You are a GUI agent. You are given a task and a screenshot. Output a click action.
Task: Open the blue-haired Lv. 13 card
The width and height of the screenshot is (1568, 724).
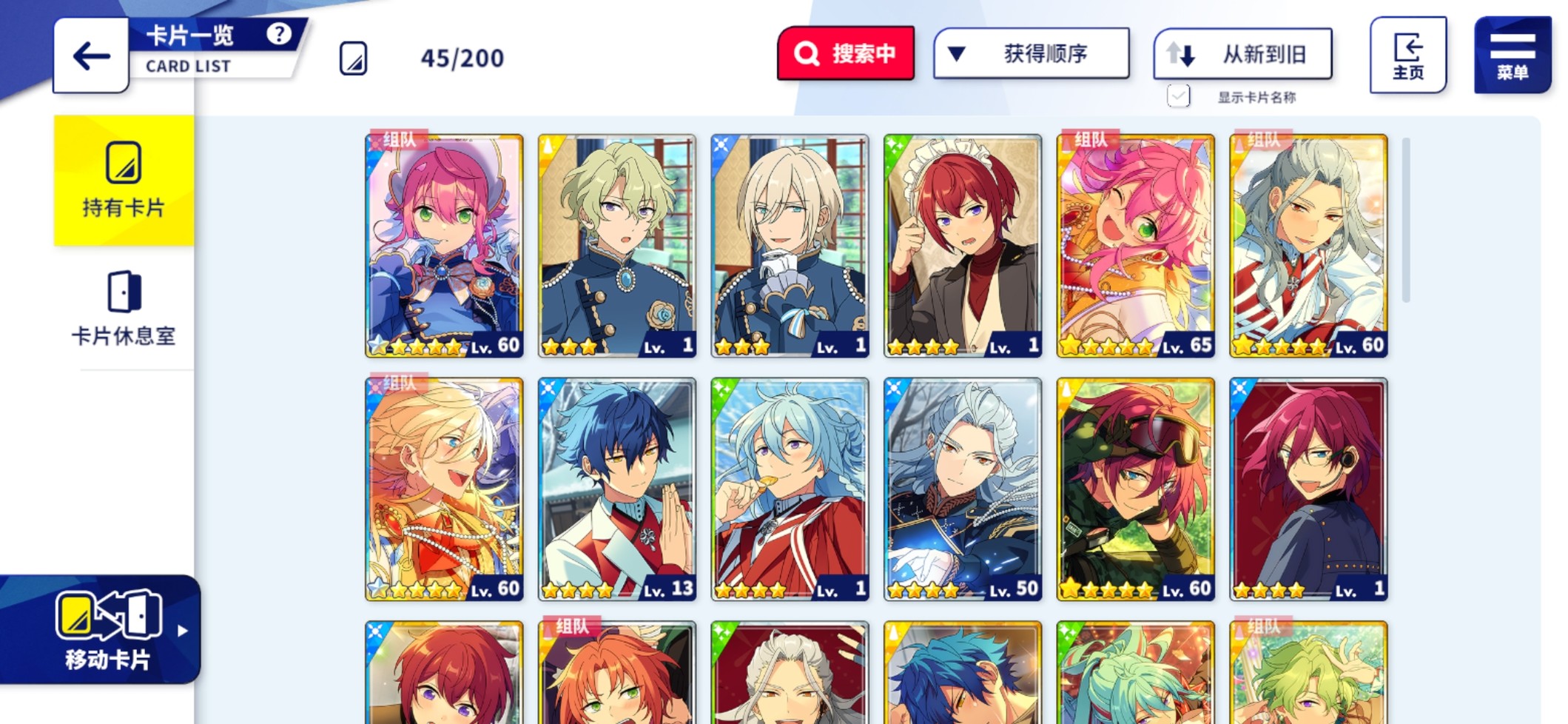617,489
